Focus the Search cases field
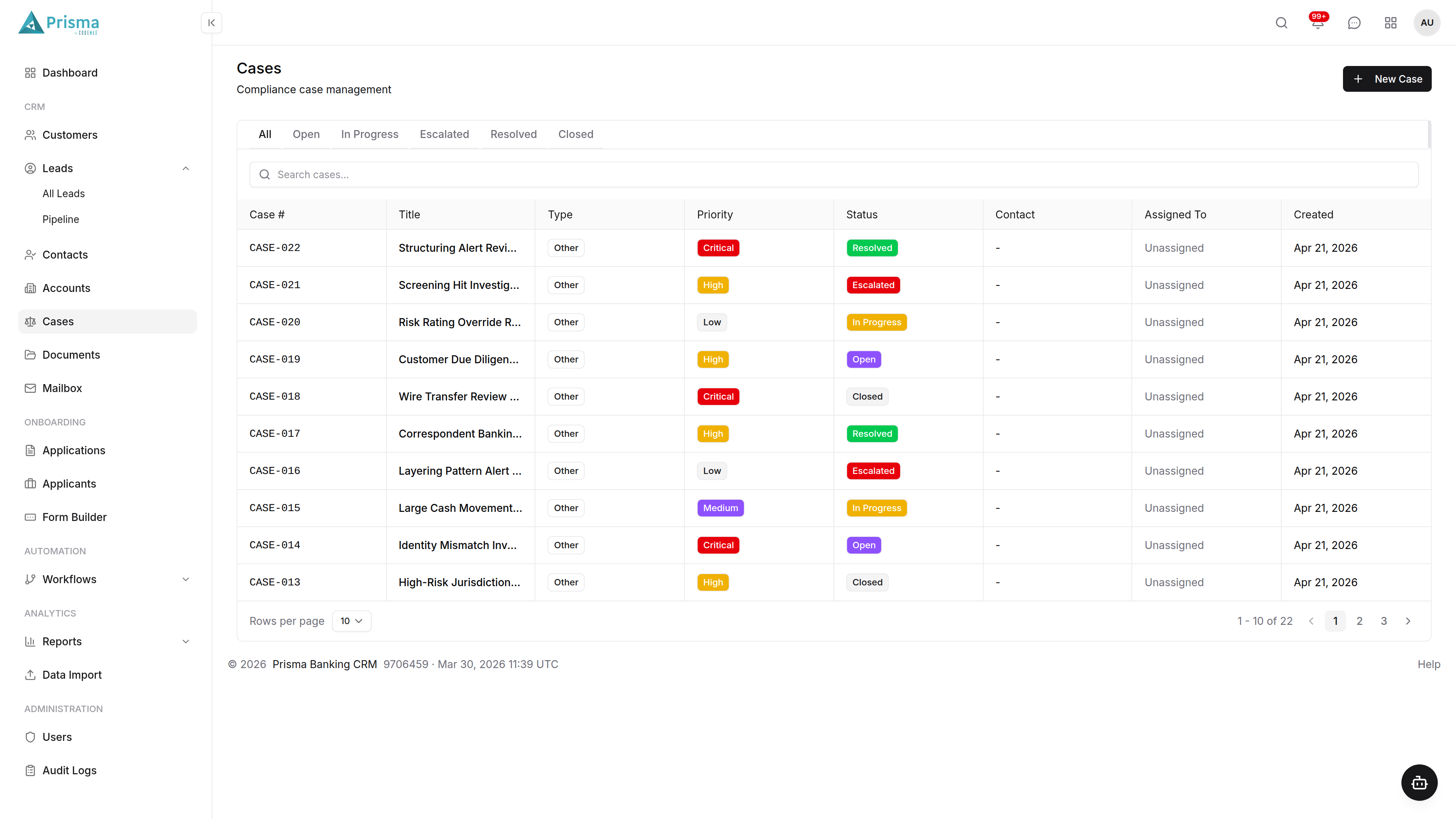 coord(834,175)
